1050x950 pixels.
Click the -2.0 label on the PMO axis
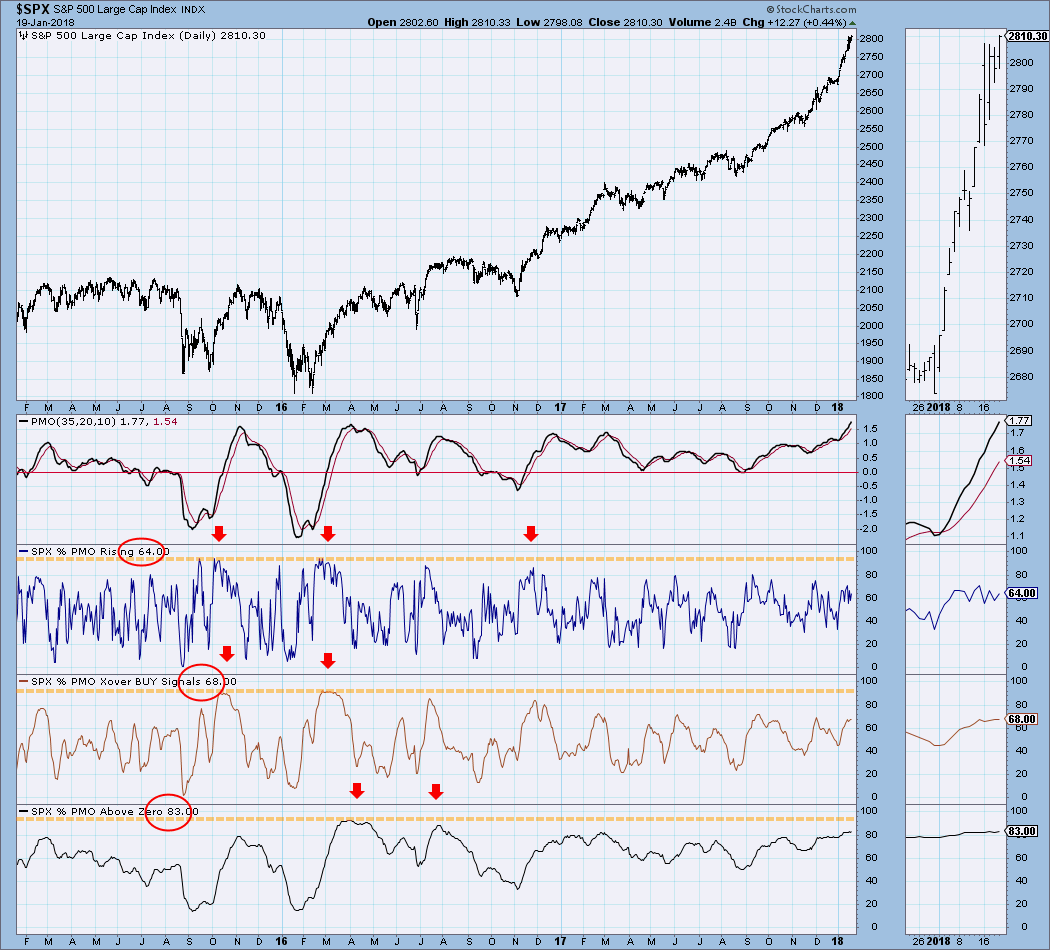point(869,529)
